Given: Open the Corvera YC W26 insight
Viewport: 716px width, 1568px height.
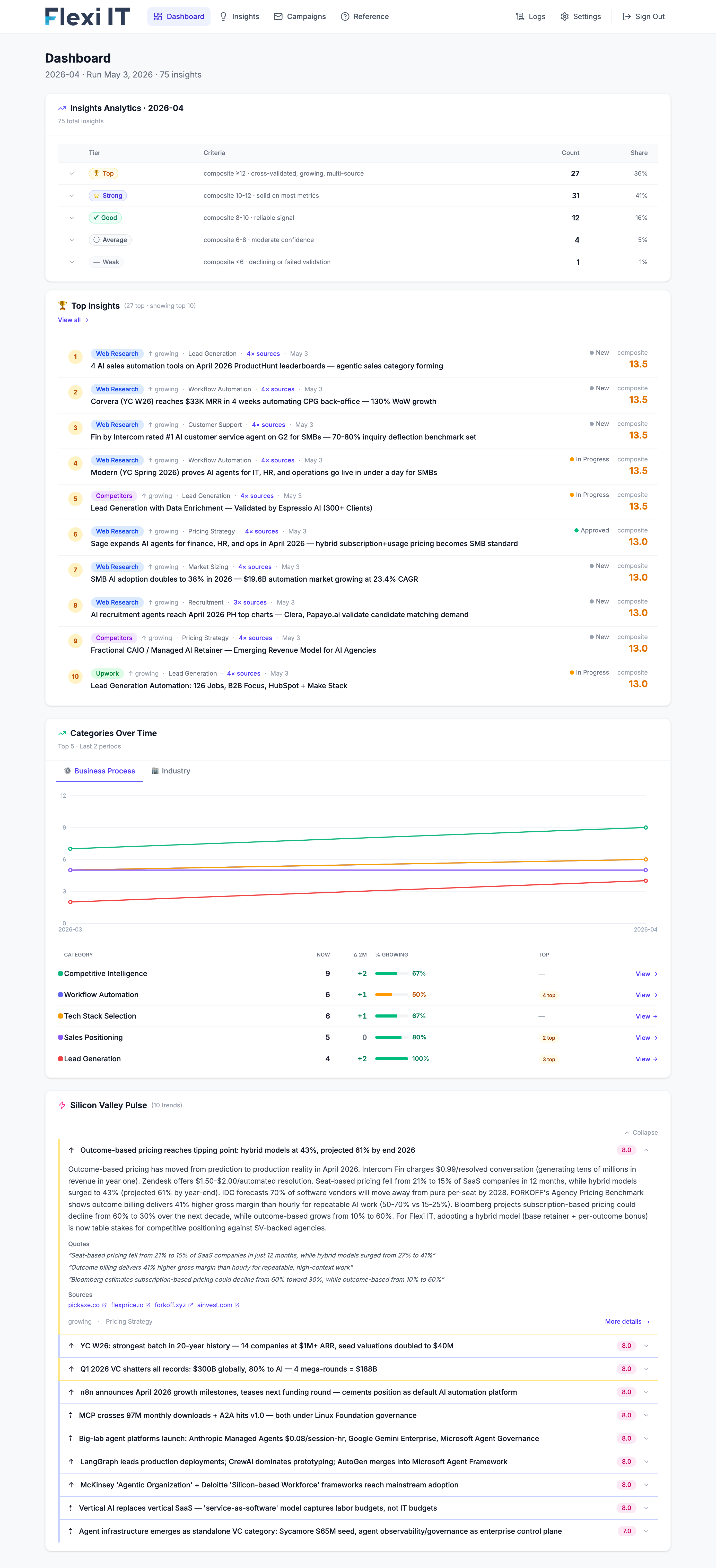Looking at the screenshot, I should [x=358, y=396].
